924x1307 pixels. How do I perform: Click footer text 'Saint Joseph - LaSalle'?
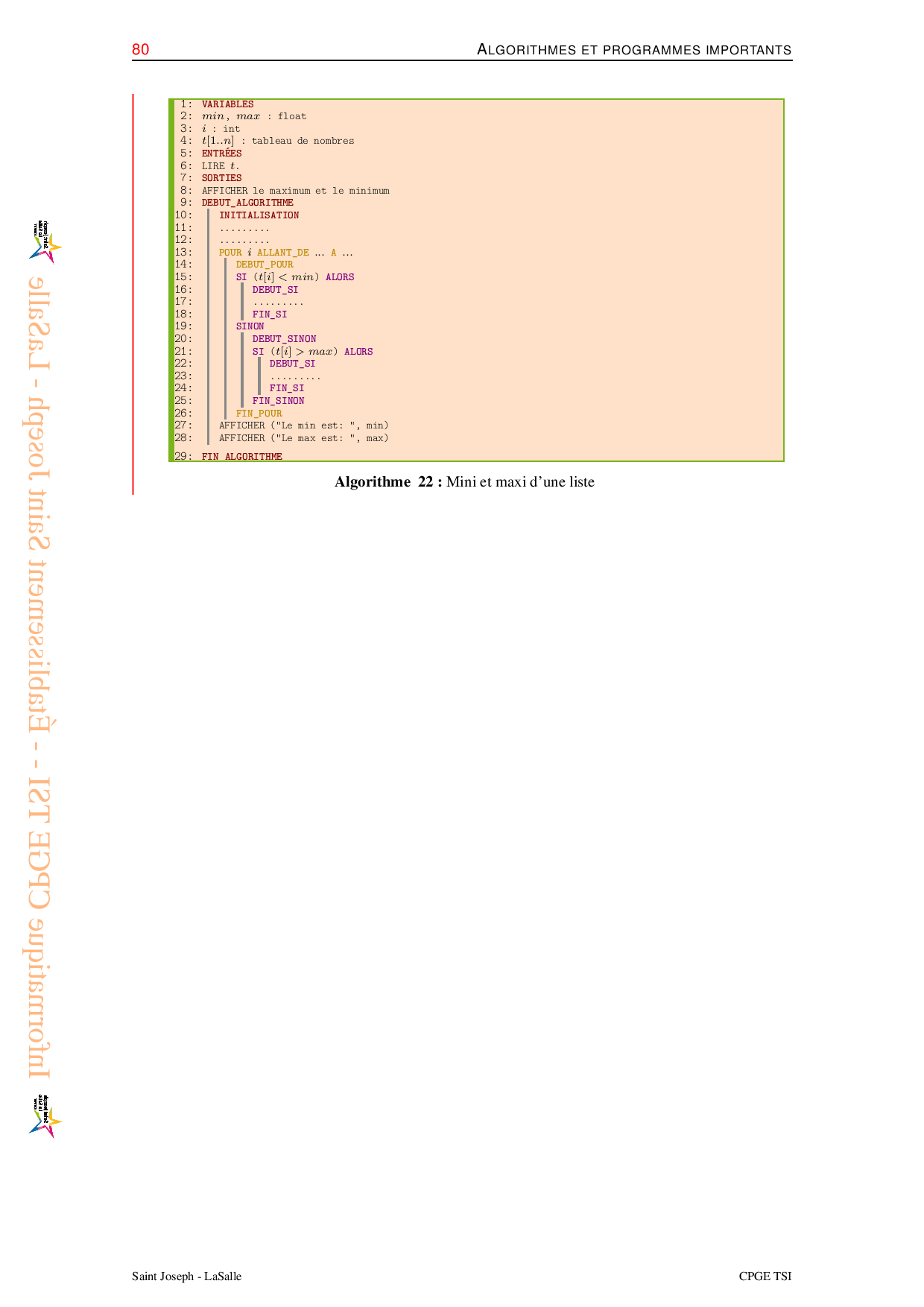pyautogui.click(x=186, y=1276)
